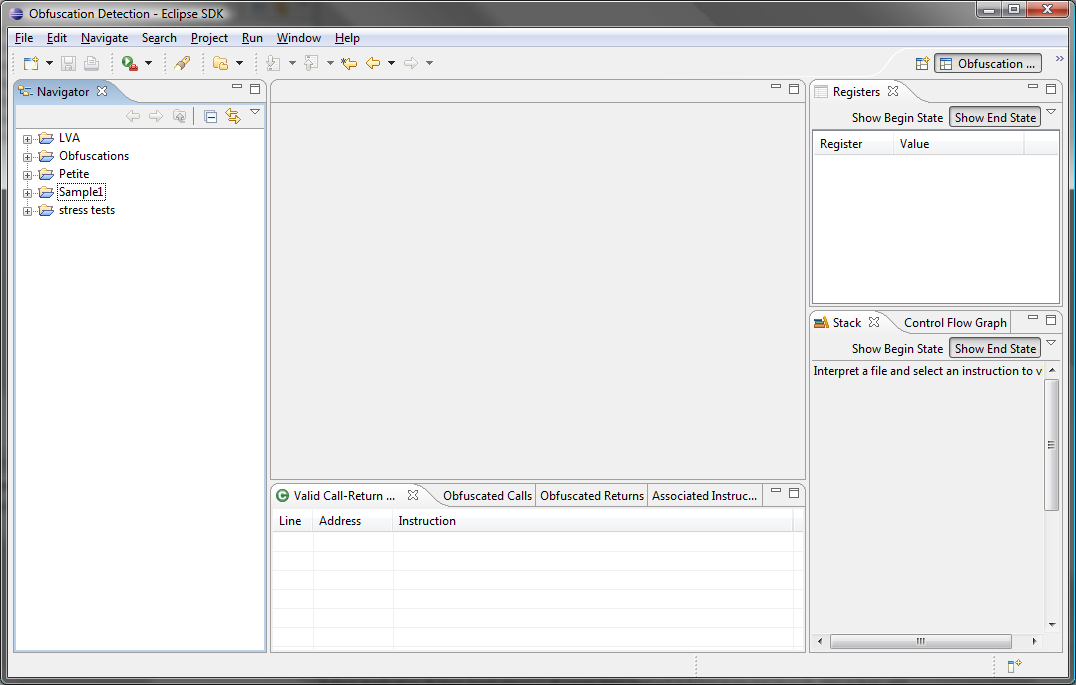Image resolution: width=1076 pixels, height=685 pixels.
Task: Click the Line column header
Action: coord(293,521)
